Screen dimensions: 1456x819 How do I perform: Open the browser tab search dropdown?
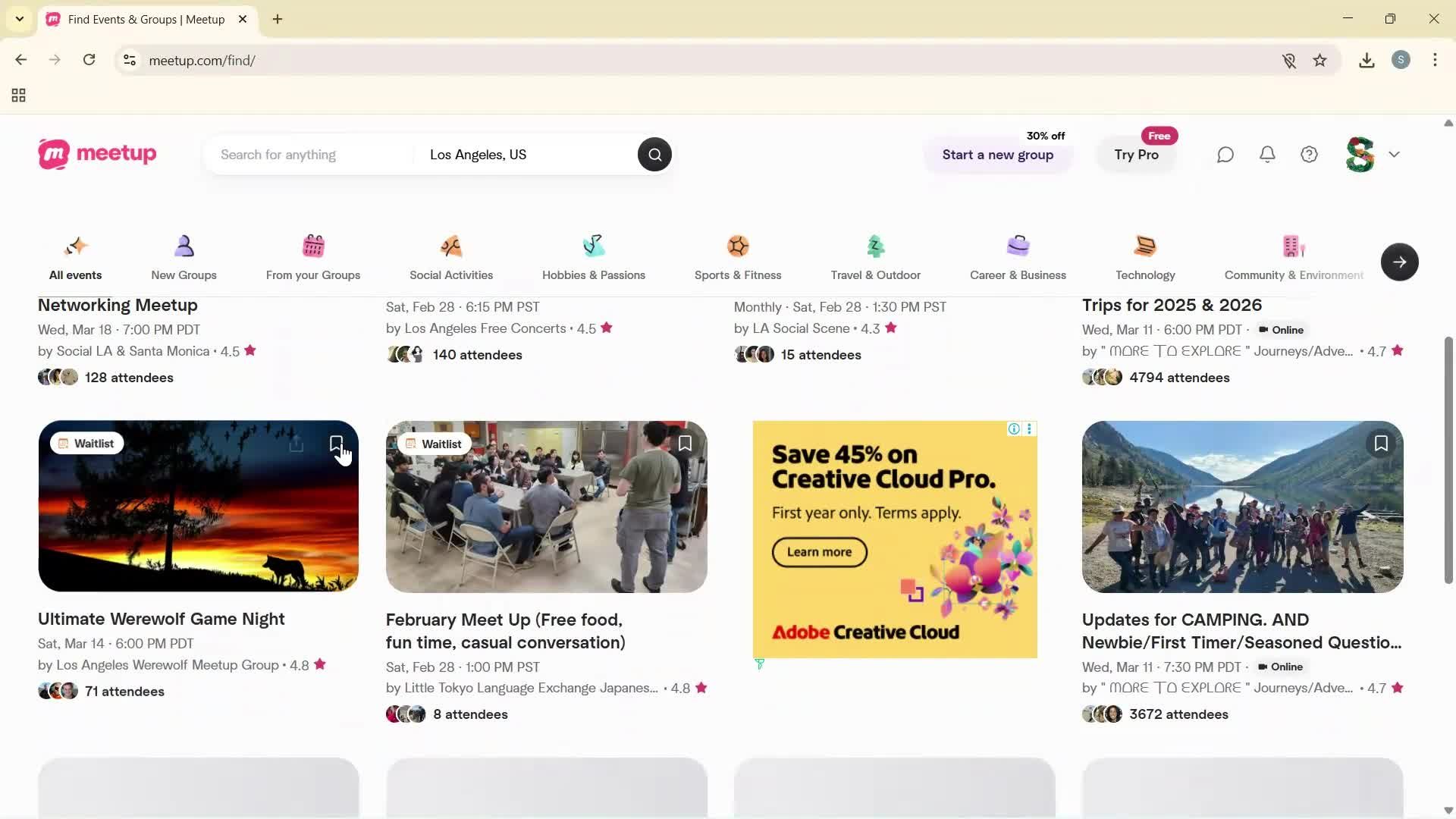[x=20, y=19]
